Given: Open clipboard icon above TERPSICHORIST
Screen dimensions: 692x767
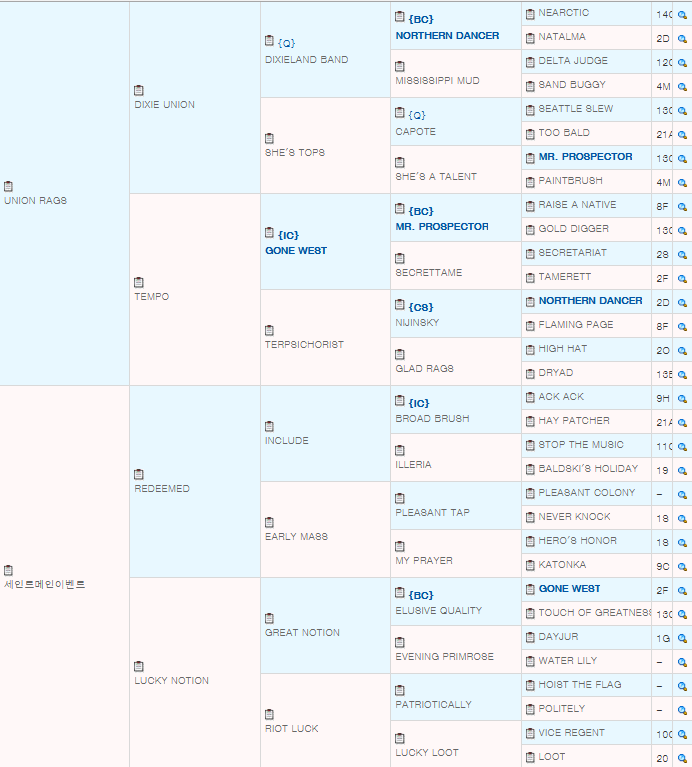Looking at the screenshot, I should (269, 330).
